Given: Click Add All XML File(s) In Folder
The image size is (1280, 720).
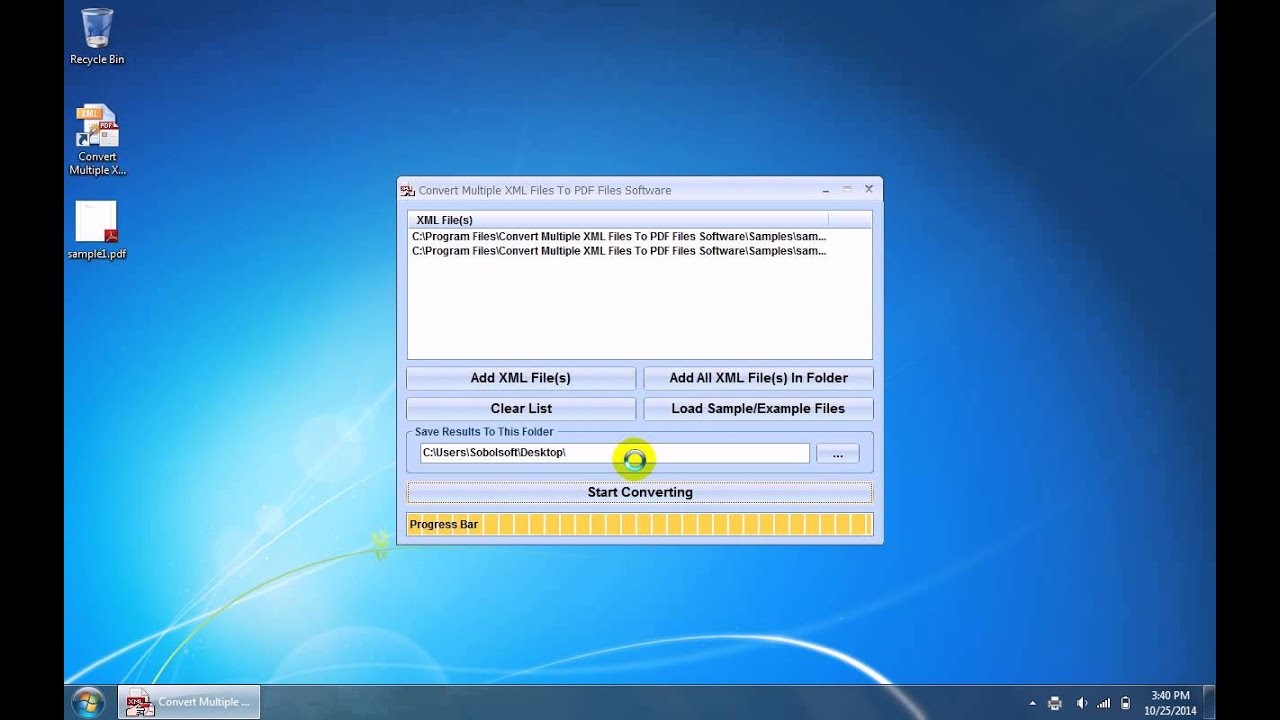Looking at the screenshot, I should coord(758,378).
